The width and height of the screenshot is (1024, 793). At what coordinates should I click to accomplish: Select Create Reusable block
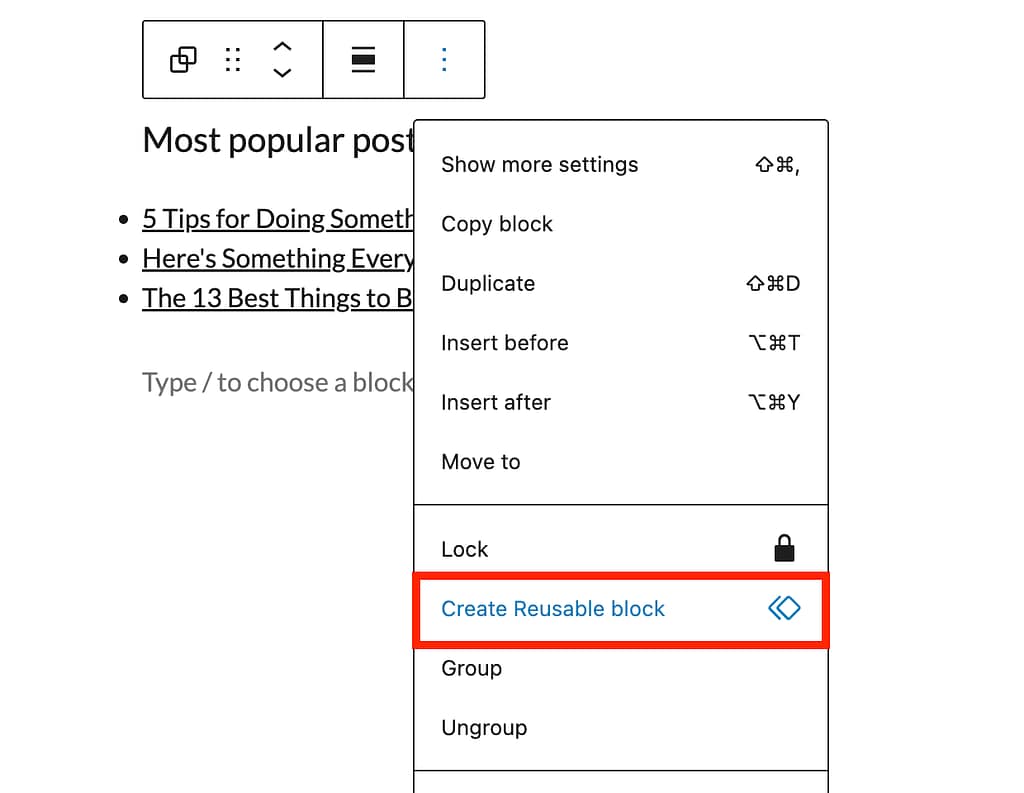pyautogui.click(x=553, y=609)
